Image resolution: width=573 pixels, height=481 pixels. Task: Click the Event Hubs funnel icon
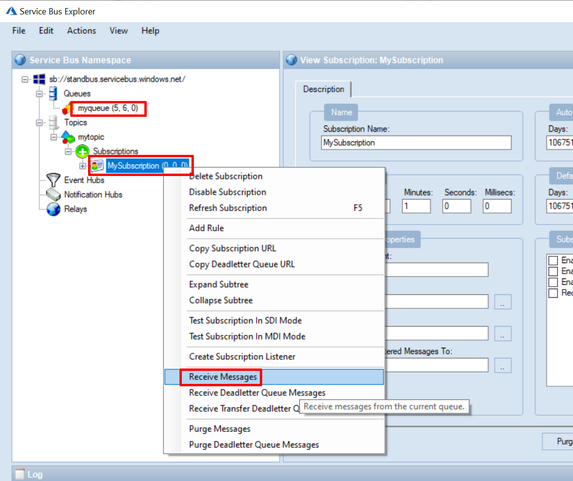(x=53, y=180)
